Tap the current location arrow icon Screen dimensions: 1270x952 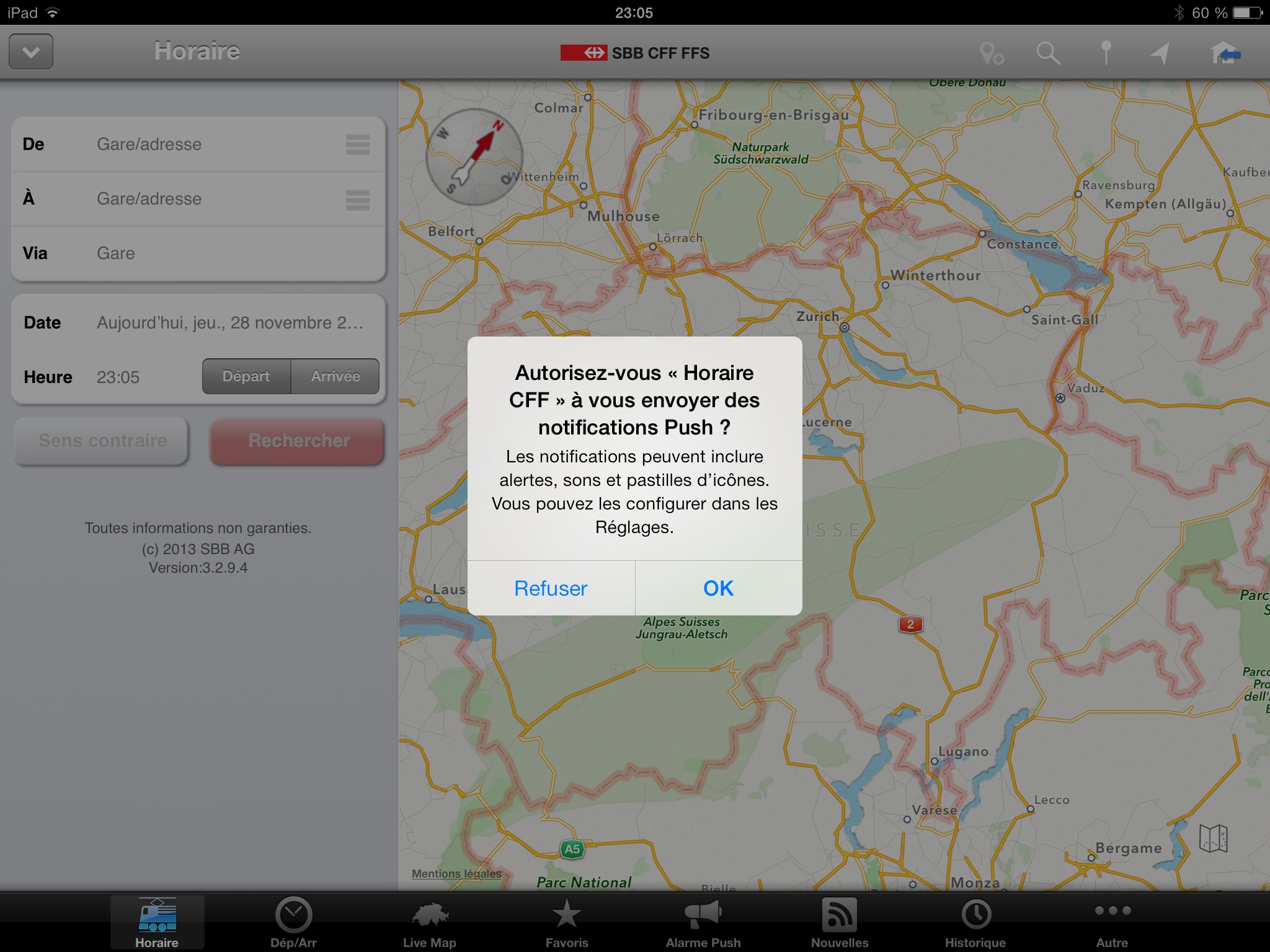(1160, 53)
